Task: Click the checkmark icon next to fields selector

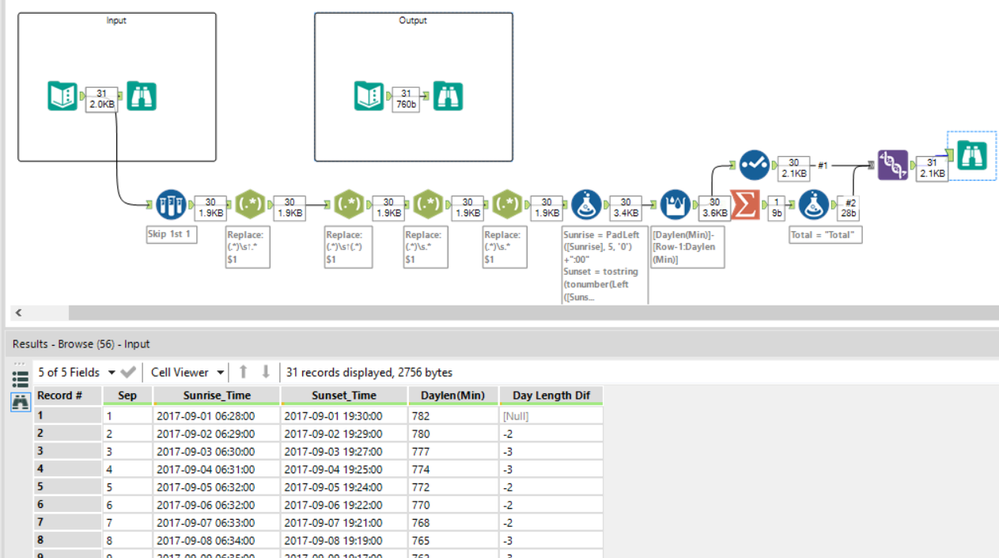Action: (x=128, y=372)
